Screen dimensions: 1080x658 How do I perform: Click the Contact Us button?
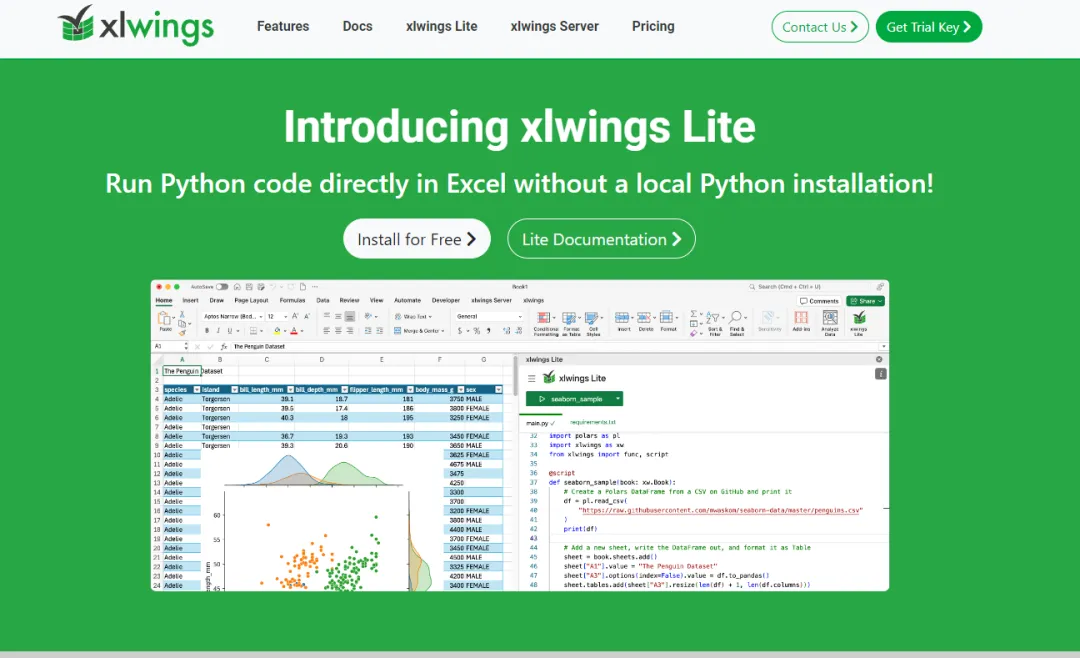pos(820,27)
